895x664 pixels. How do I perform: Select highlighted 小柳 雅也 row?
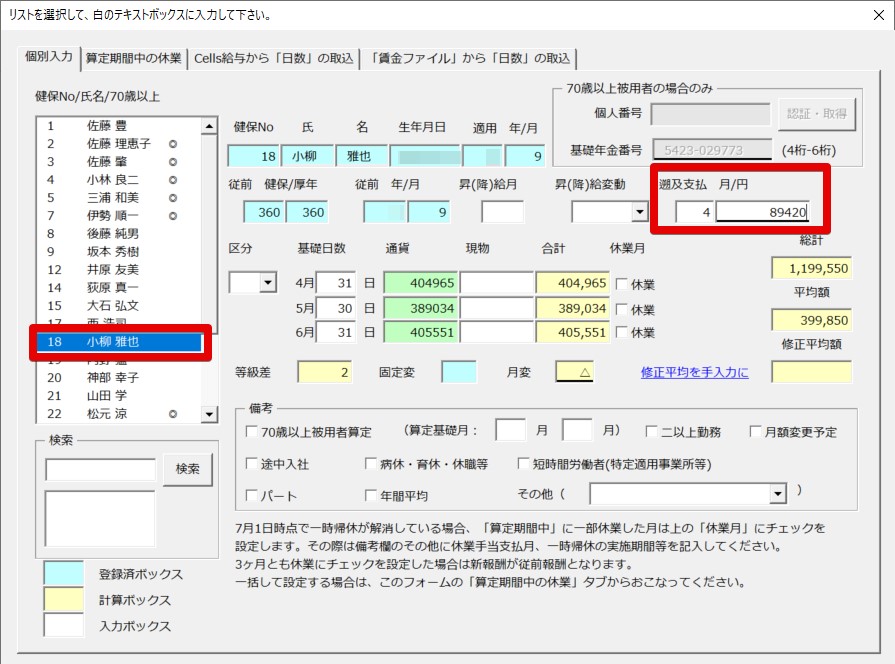118,341
